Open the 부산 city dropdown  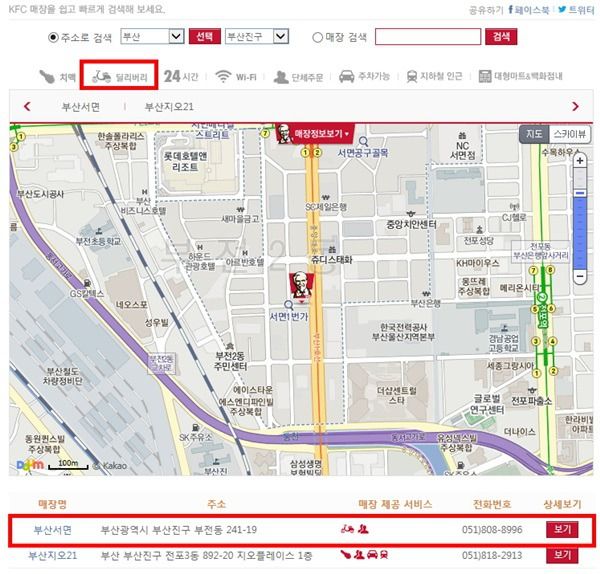point(152,36)
